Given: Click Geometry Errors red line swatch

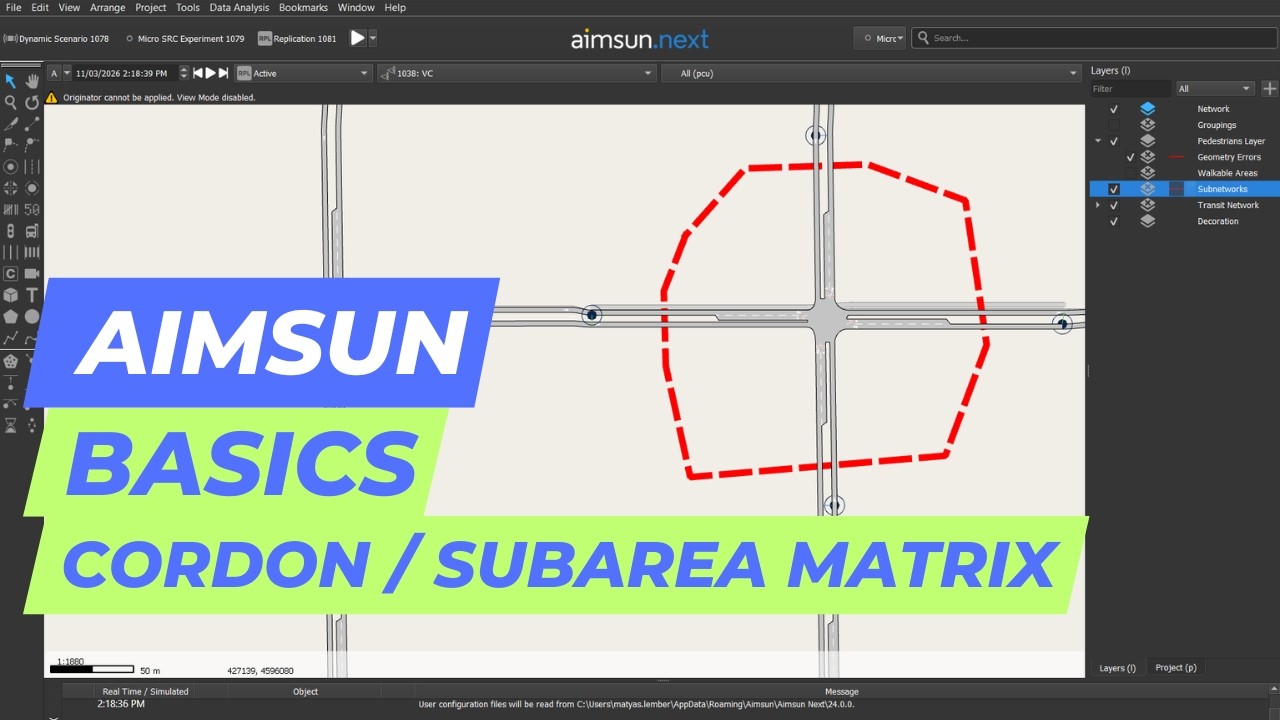Looking at the screenshot, I should click(x=1177, y=157).
